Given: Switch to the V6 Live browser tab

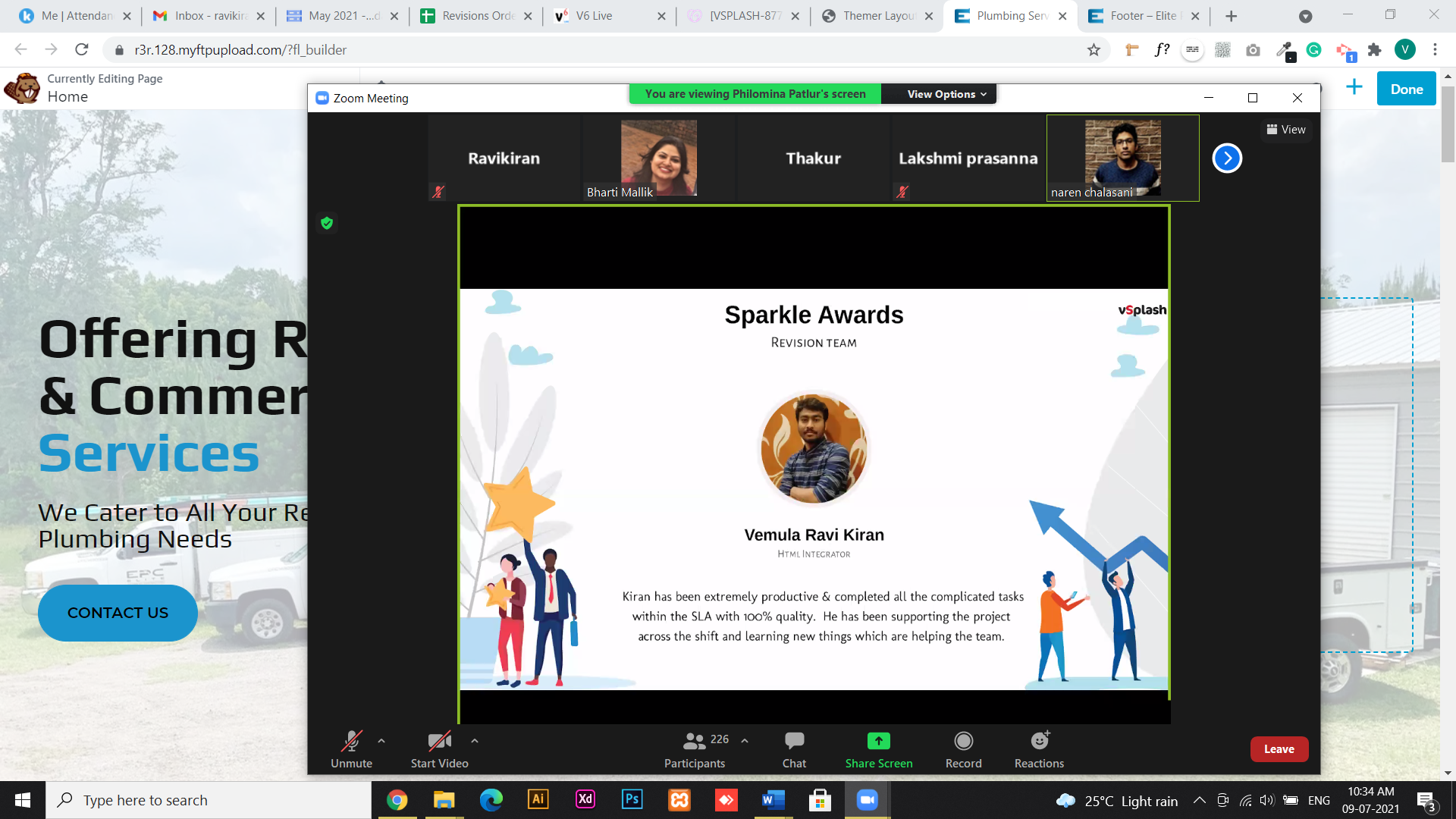Looking at the screenshot, I should click(594, 16).
